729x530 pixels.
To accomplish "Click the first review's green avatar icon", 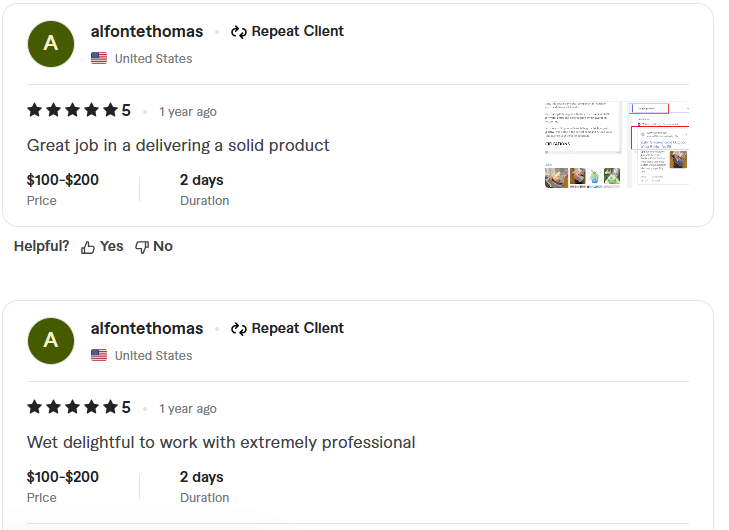I will click(x=51, y=44).
